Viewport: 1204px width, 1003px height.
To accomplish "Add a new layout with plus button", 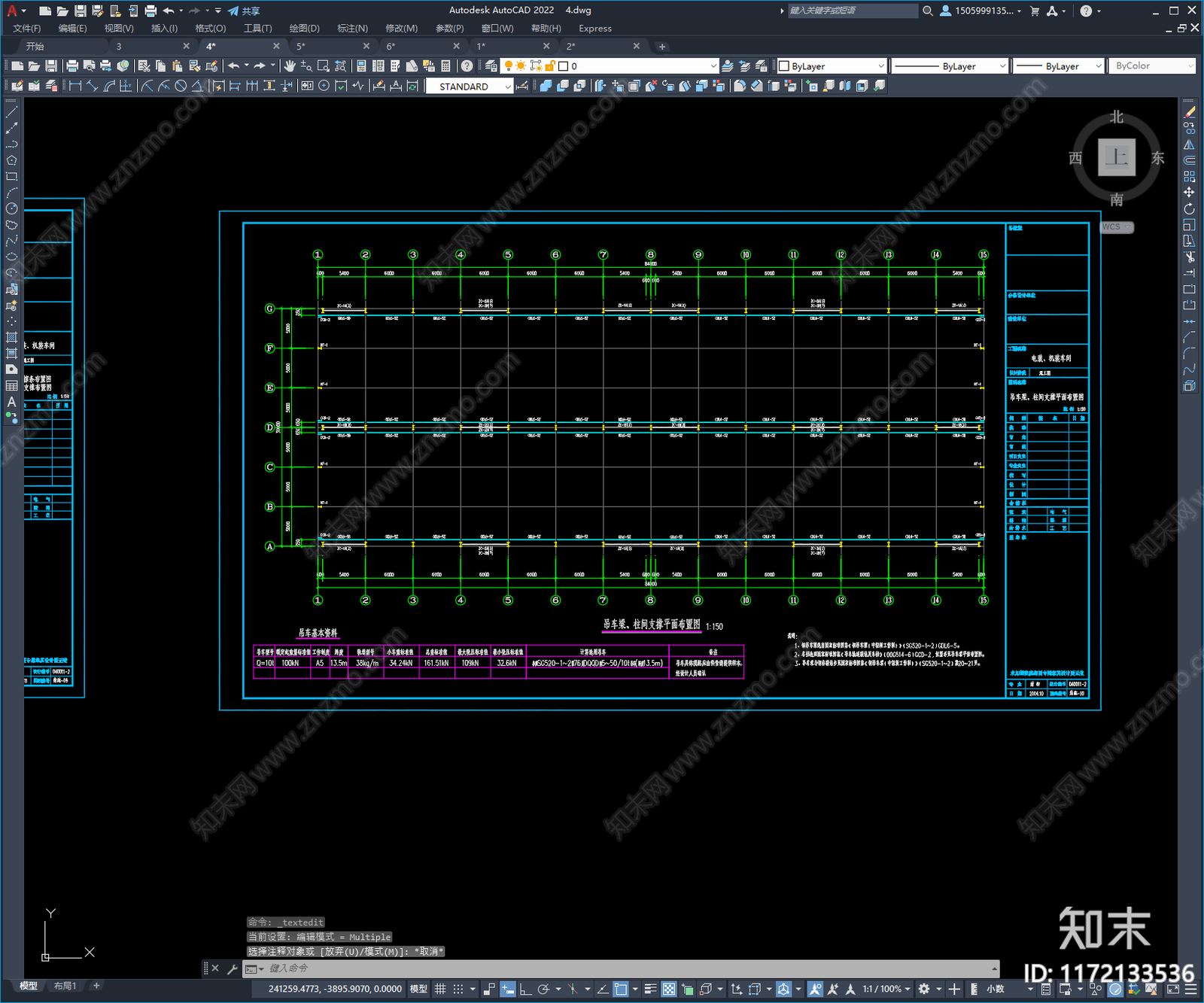I will click(96, 986).
